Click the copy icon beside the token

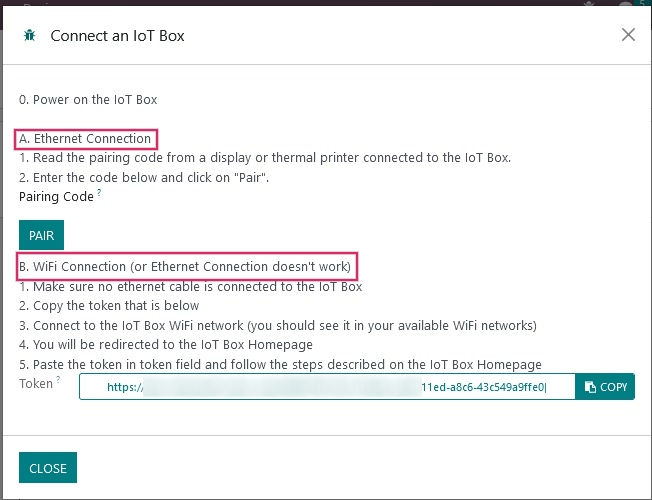coord(590,387)
